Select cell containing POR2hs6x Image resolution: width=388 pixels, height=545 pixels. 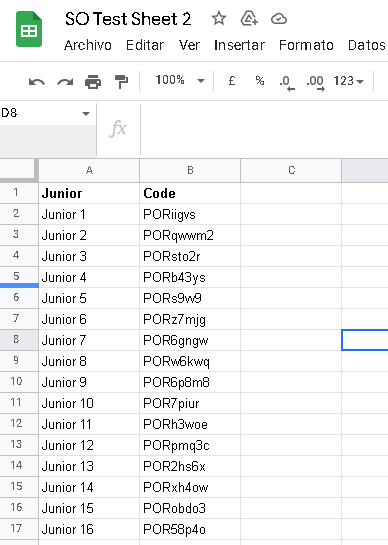[190, 466]
